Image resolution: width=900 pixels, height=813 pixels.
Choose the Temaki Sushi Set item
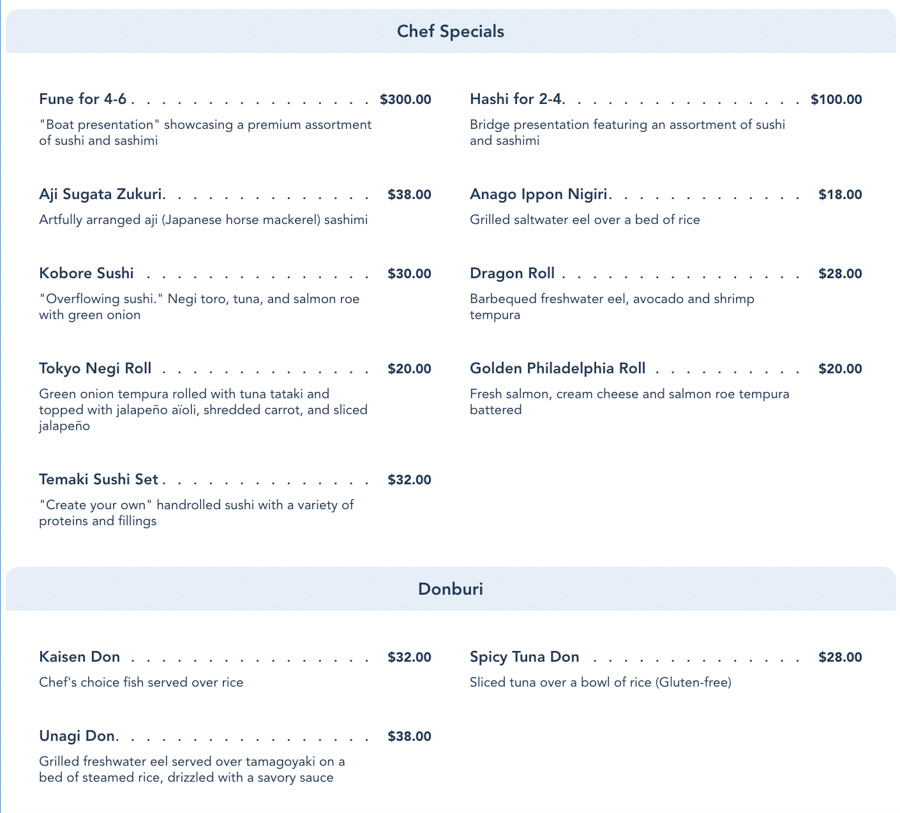99,480
